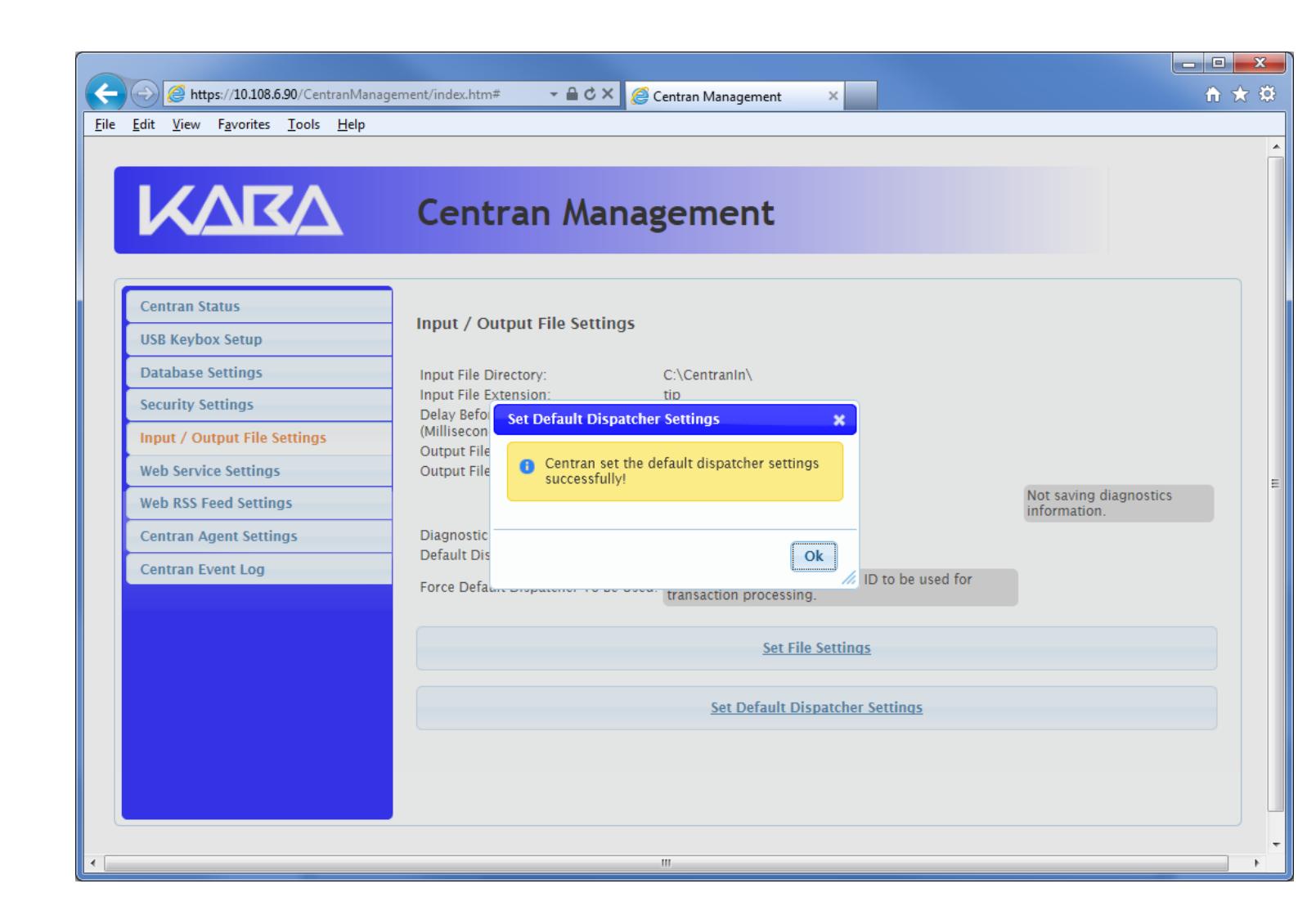Maximize the browser window
The image size is (1316, 924).
pyautogui.click(x=1219, y=63)
